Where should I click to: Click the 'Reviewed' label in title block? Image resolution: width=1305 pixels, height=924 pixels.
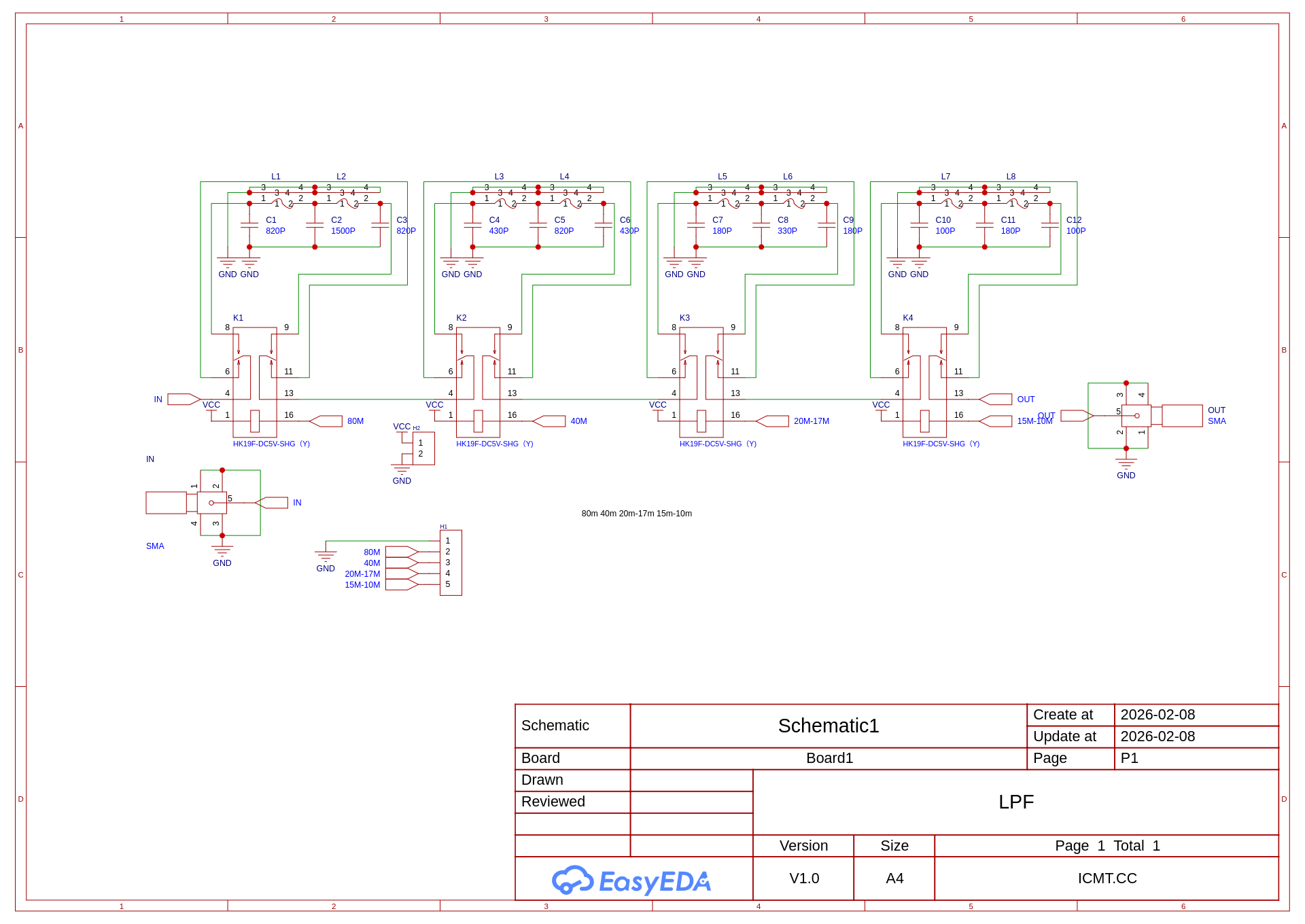(x=553, y=802)
